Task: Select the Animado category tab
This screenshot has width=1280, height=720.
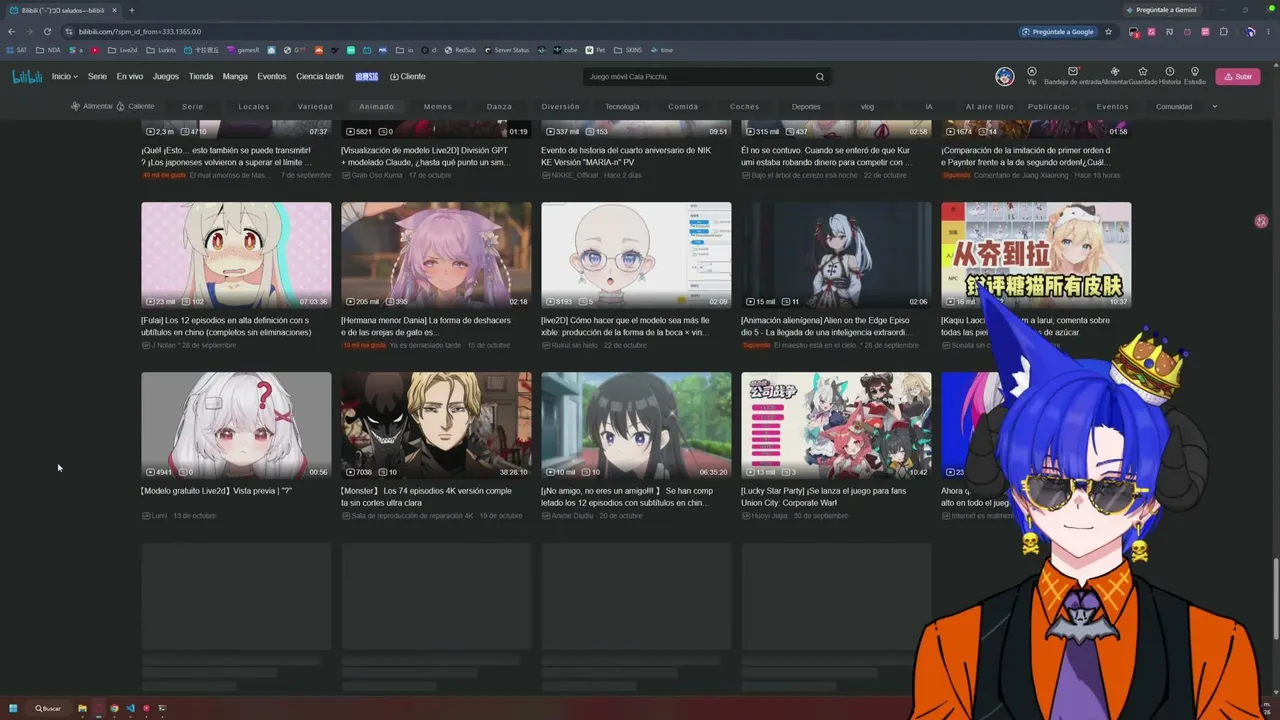Action: [x=377, y=107]
